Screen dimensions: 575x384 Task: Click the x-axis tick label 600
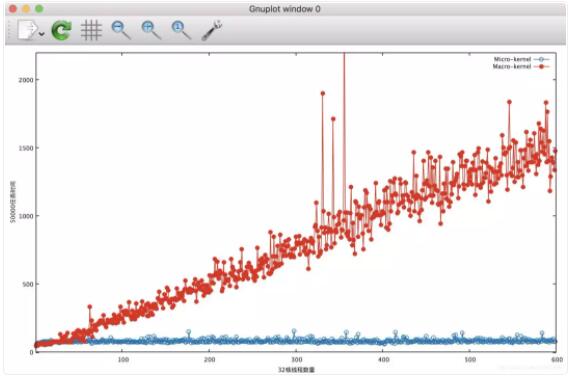557,360
